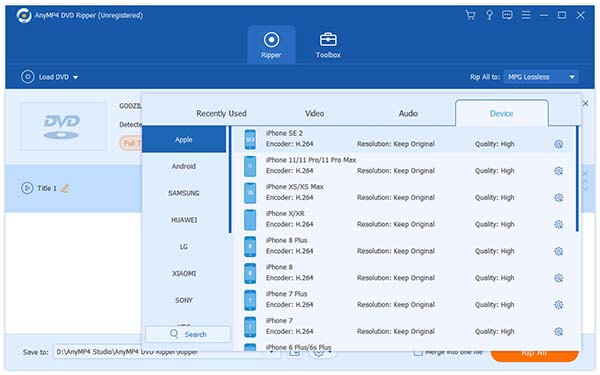The height and width of the screenshot is (375, 600).
Task: Click the Search box in brand list
Action: coord(188,334)
